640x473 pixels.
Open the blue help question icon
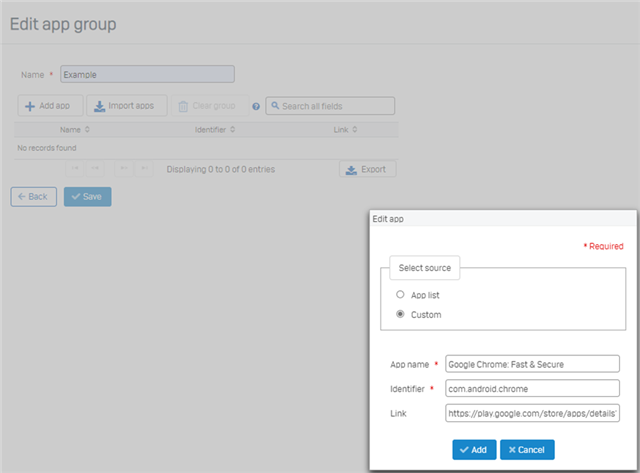click(256, 107)
